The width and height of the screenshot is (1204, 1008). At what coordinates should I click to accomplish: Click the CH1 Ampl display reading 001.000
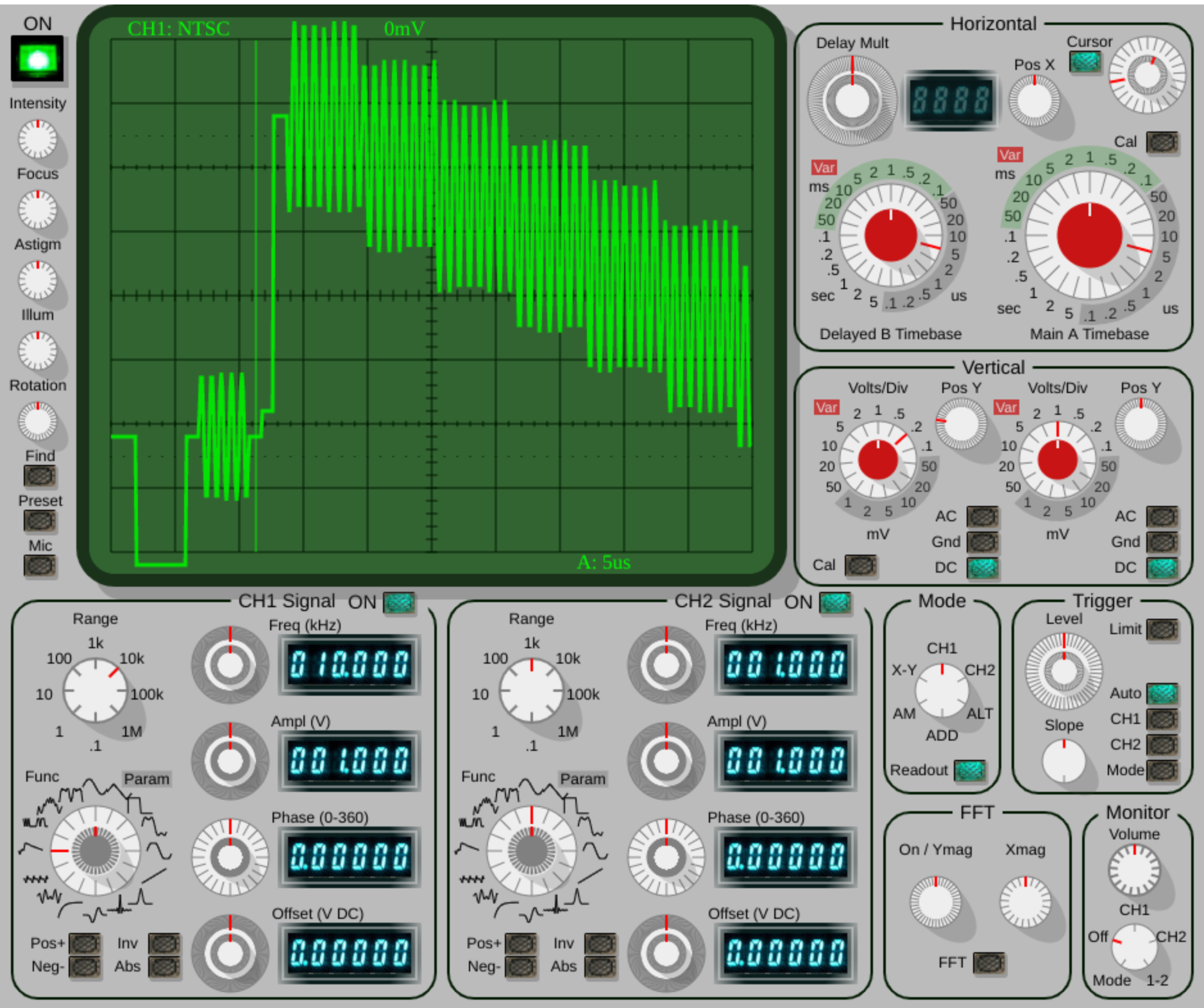[x=349, y=761]
